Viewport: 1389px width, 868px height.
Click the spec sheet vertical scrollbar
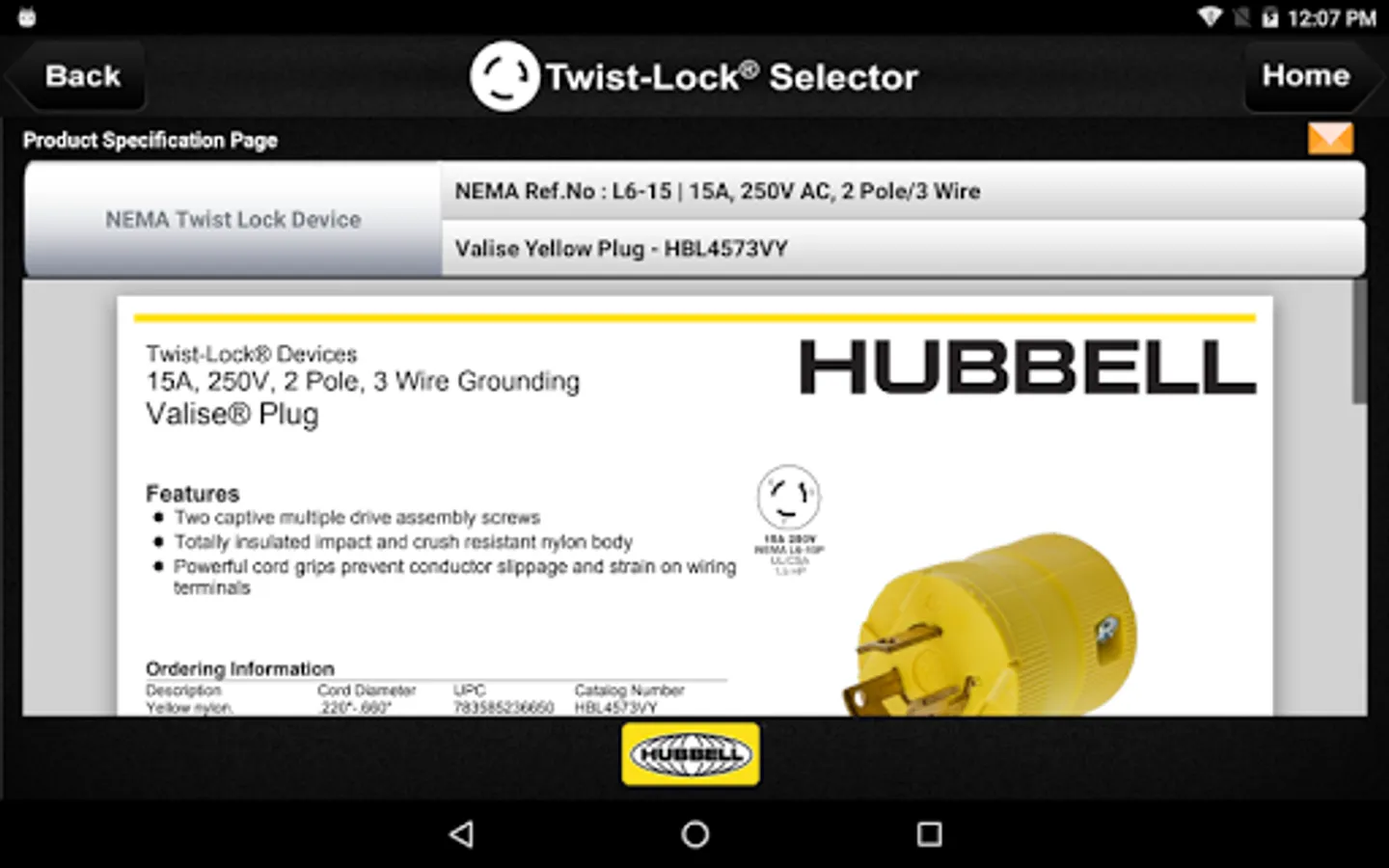(1359, 342)
